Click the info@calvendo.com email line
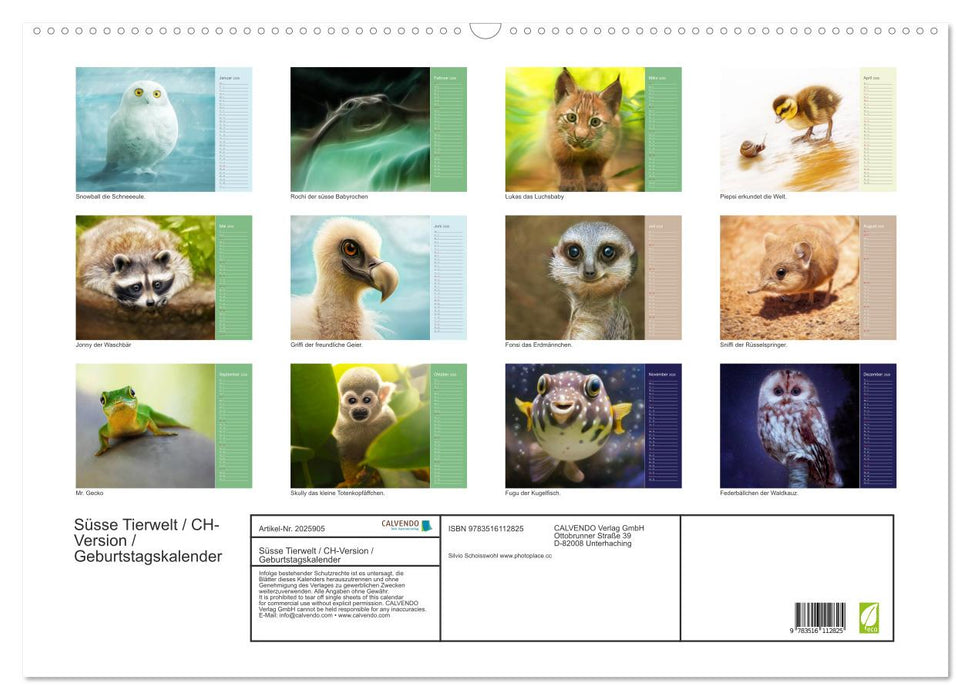The image size is (971, 700). click(324, 615)
